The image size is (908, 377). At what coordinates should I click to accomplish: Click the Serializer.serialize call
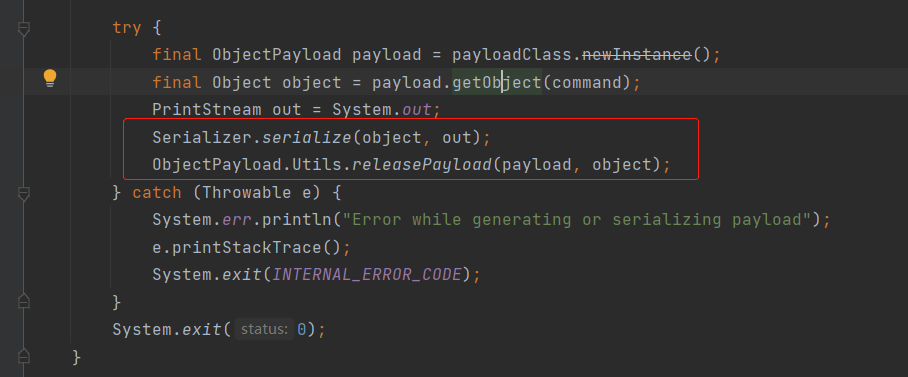(x=252, y=138)
